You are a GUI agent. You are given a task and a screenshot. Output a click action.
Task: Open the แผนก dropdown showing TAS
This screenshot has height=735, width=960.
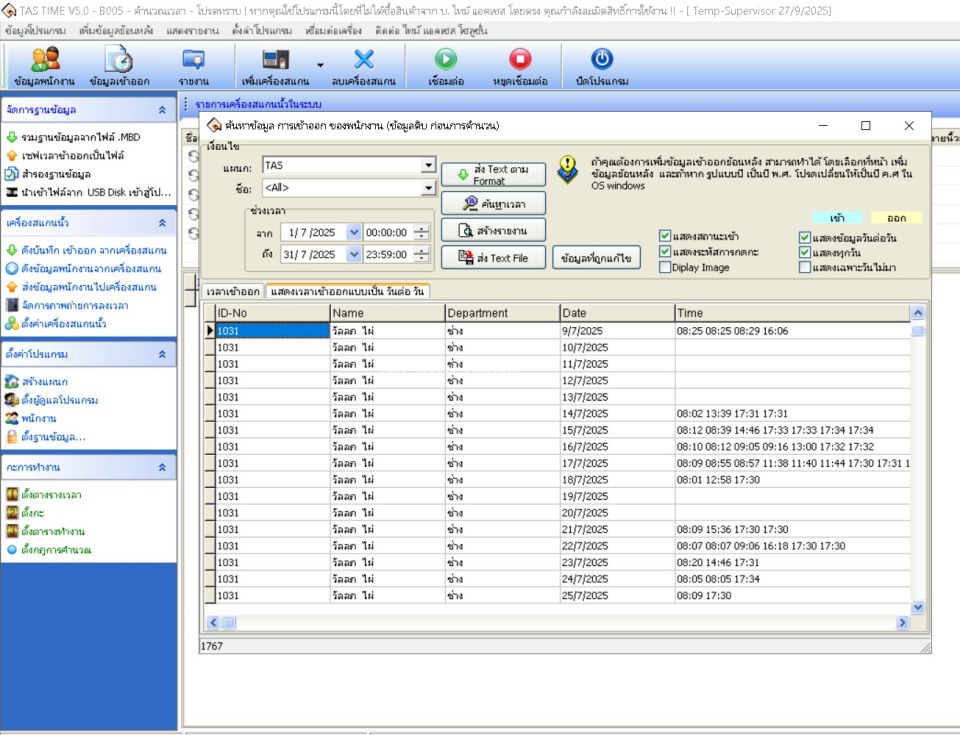click(428, 165)
